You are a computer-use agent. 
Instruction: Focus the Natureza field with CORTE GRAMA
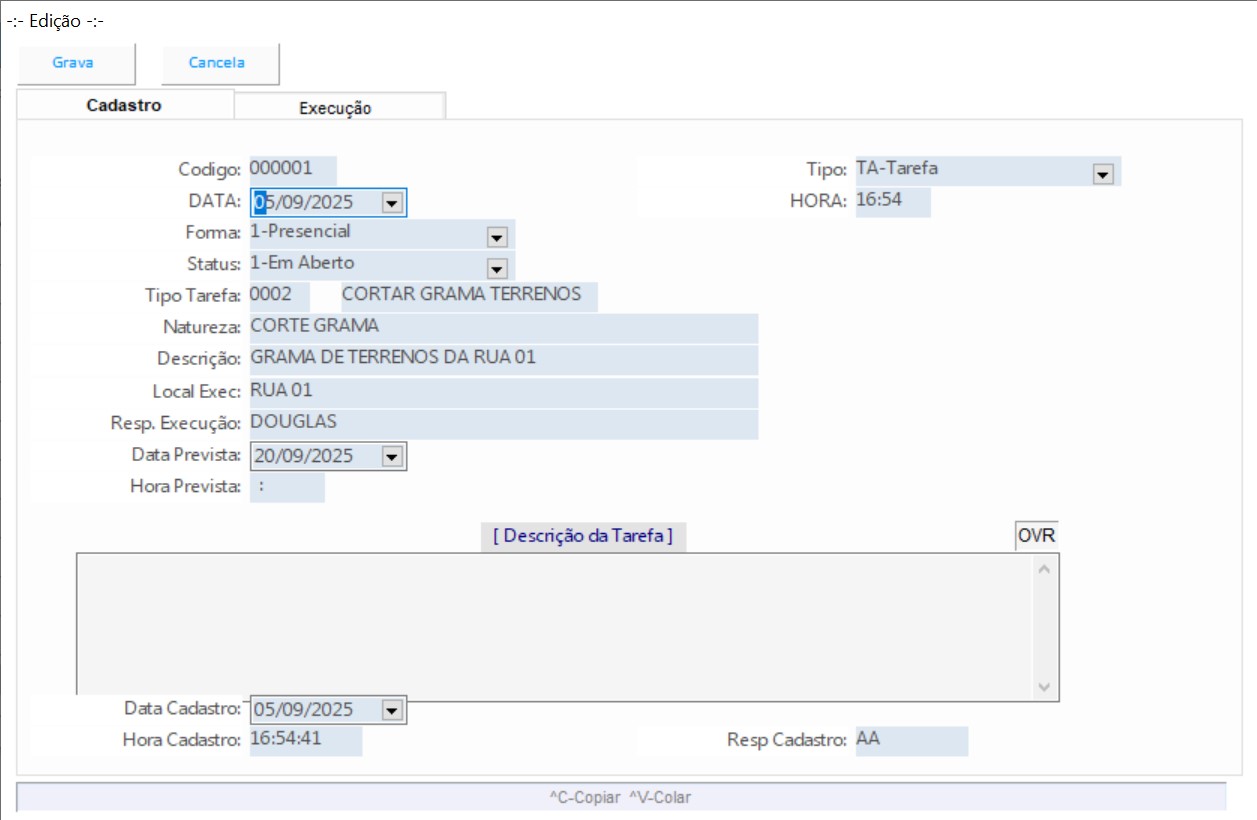click(x=502, y=327)
